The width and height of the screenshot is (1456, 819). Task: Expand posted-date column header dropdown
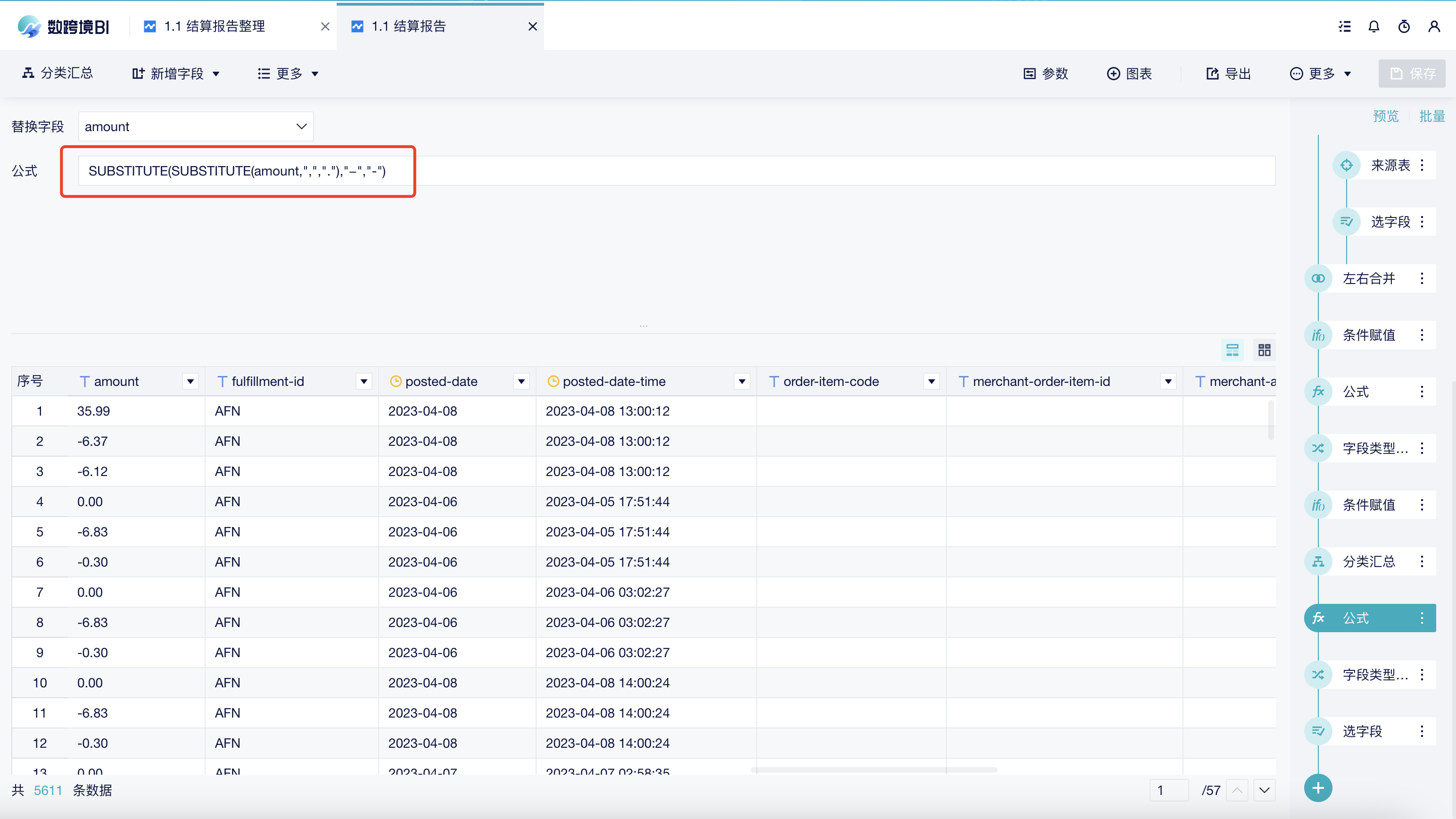pos(521,382)
